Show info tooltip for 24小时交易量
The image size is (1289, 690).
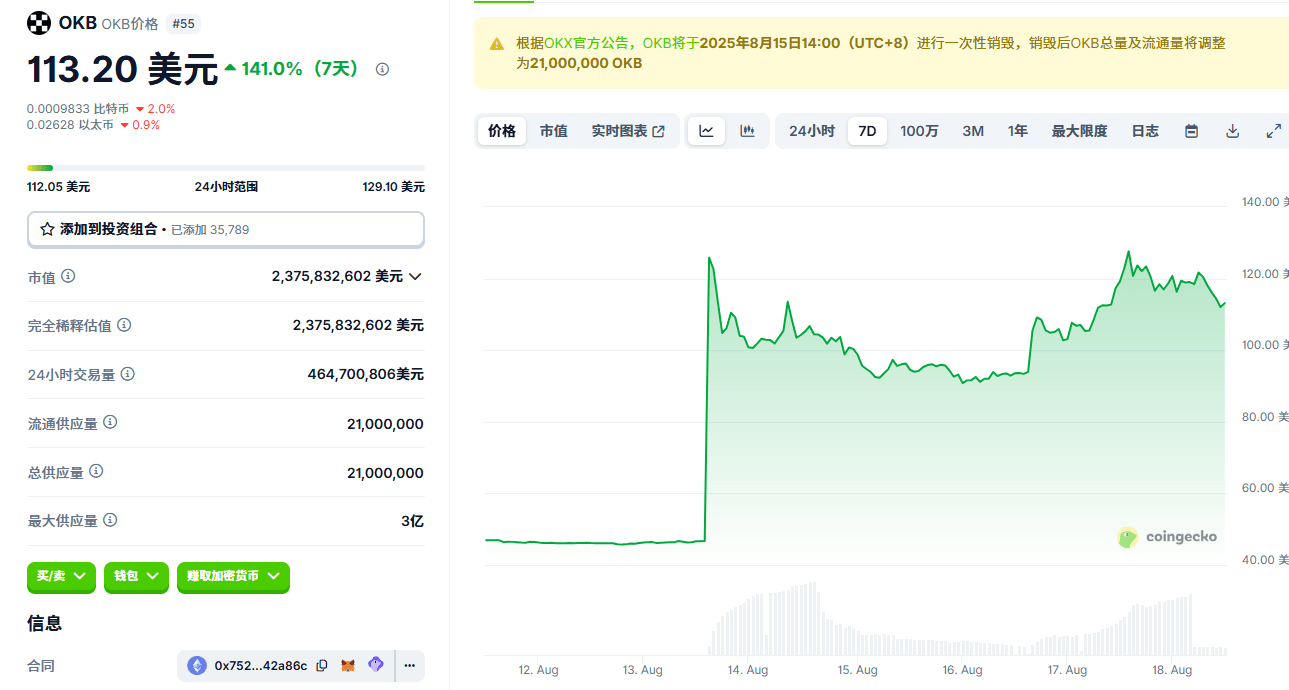point(127,374)
